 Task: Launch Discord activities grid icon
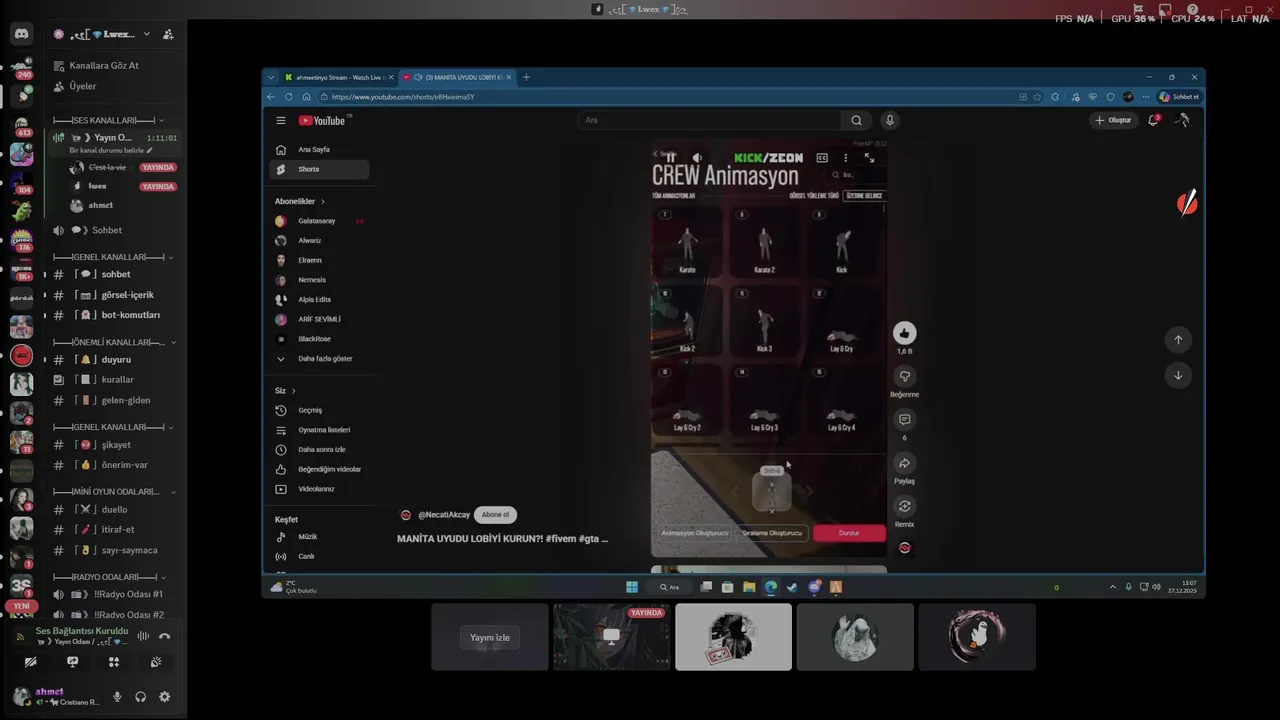coord(114,662)
